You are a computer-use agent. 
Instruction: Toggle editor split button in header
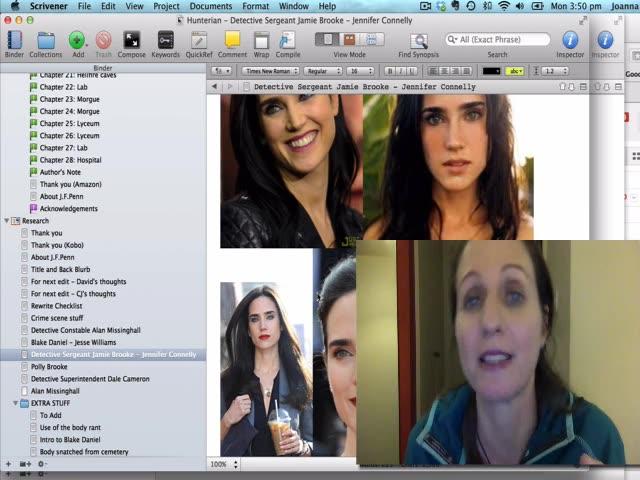[583, 87]
